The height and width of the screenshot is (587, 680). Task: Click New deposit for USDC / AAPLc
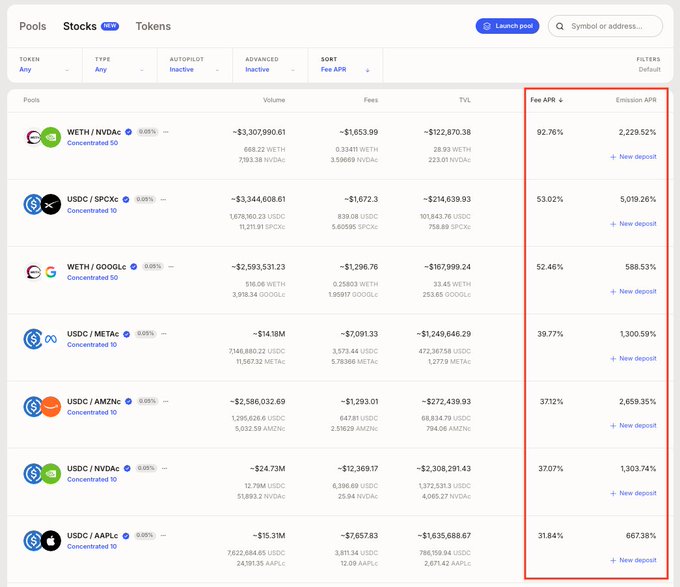[633, 560]
